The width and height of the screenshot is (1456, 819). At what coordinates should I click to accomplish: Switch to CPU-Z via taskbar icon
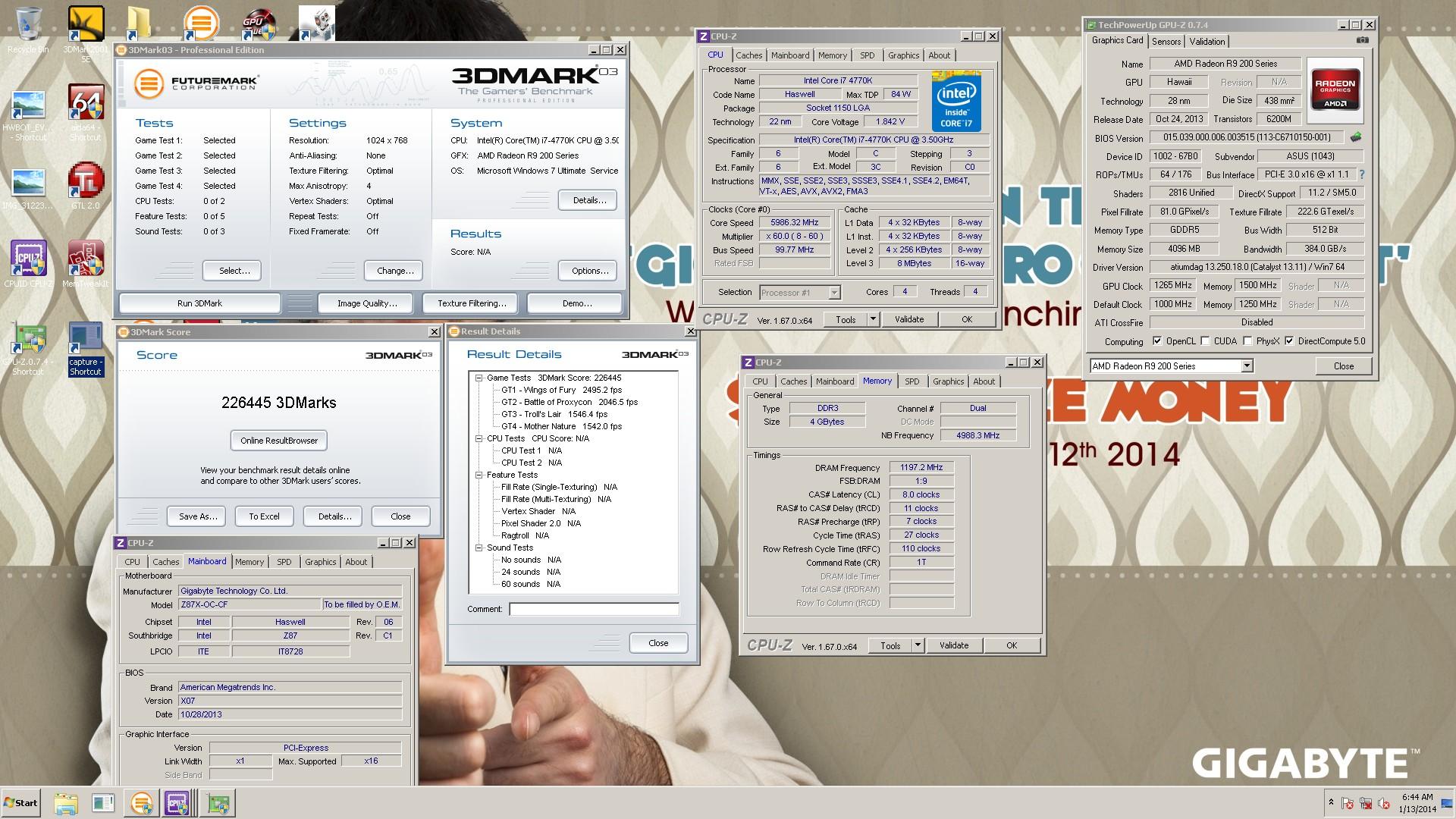(177, 803)
